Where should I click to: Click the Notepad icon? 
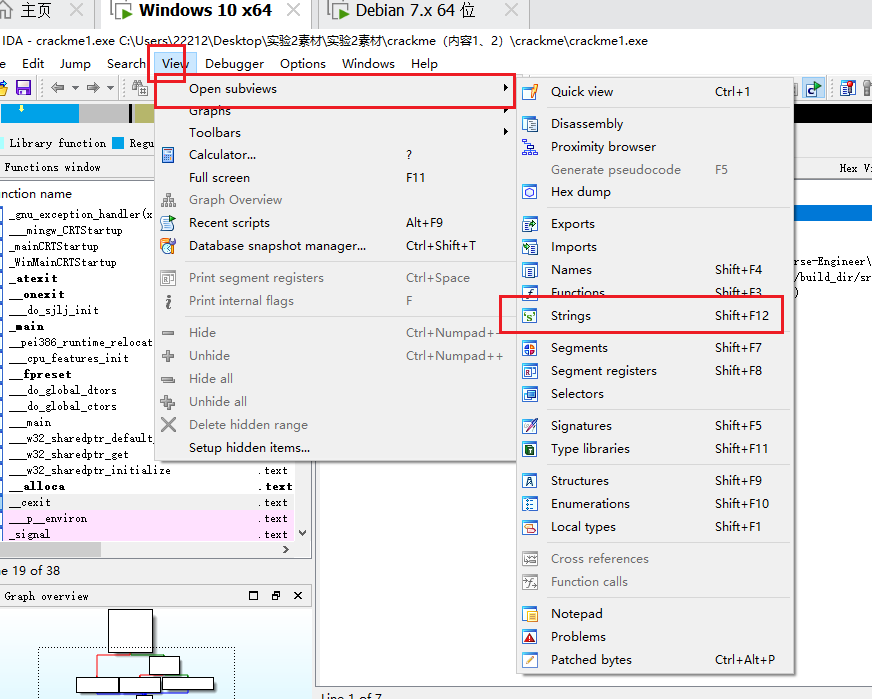530,614
